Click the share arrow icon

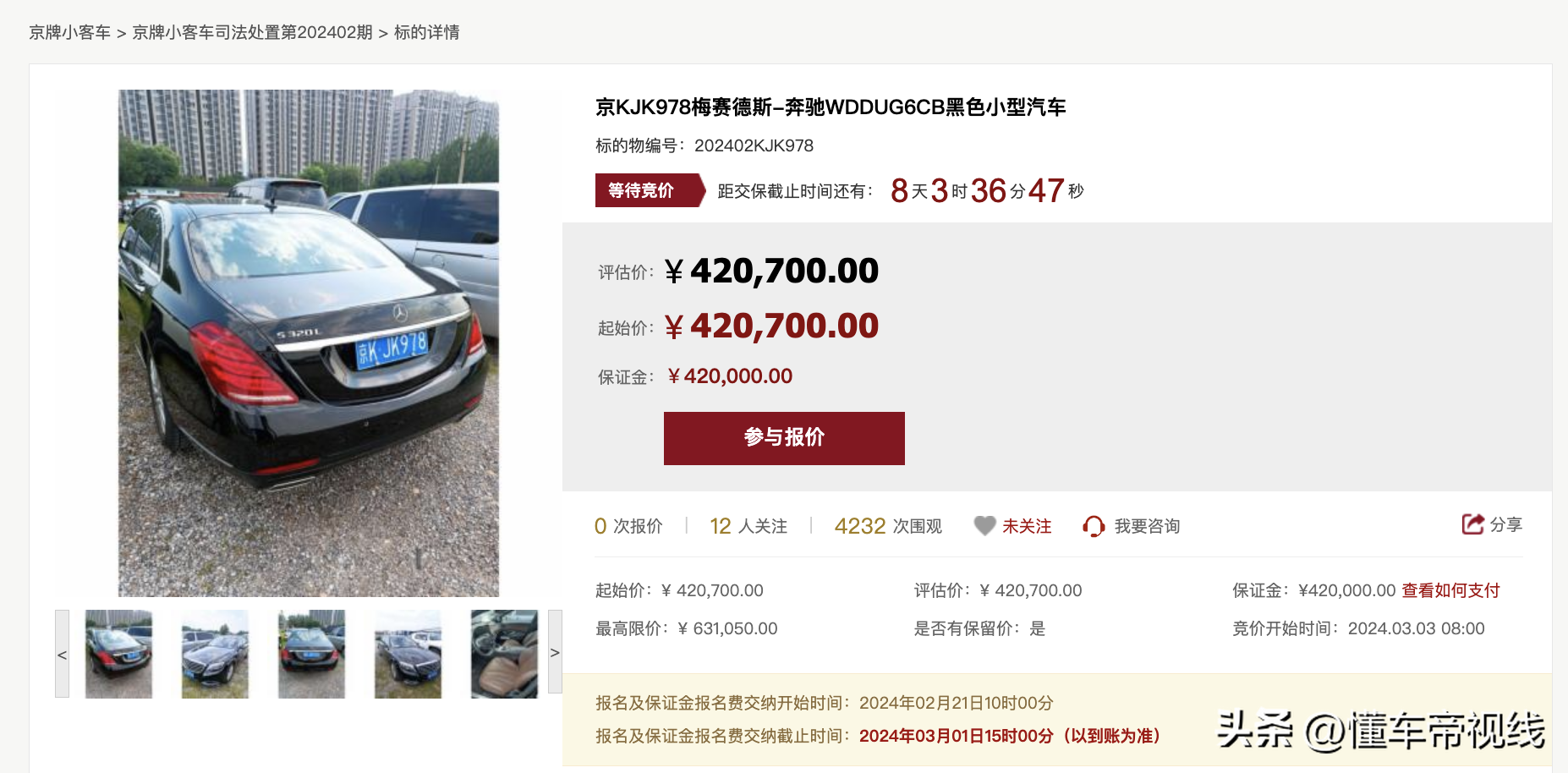(1472, 524)
